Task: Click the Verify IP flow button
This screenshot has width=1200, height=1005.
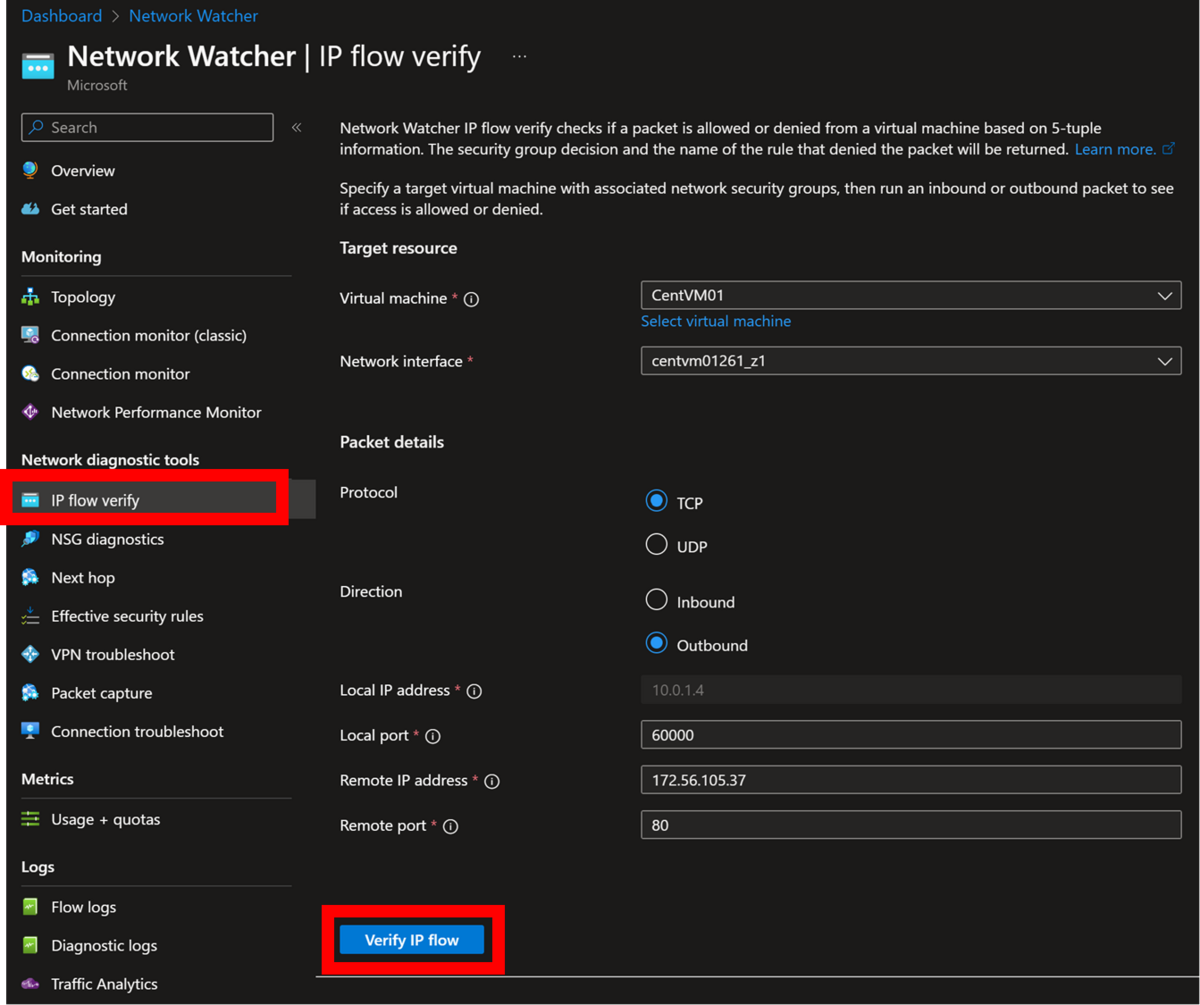Action: coord(412,940)
